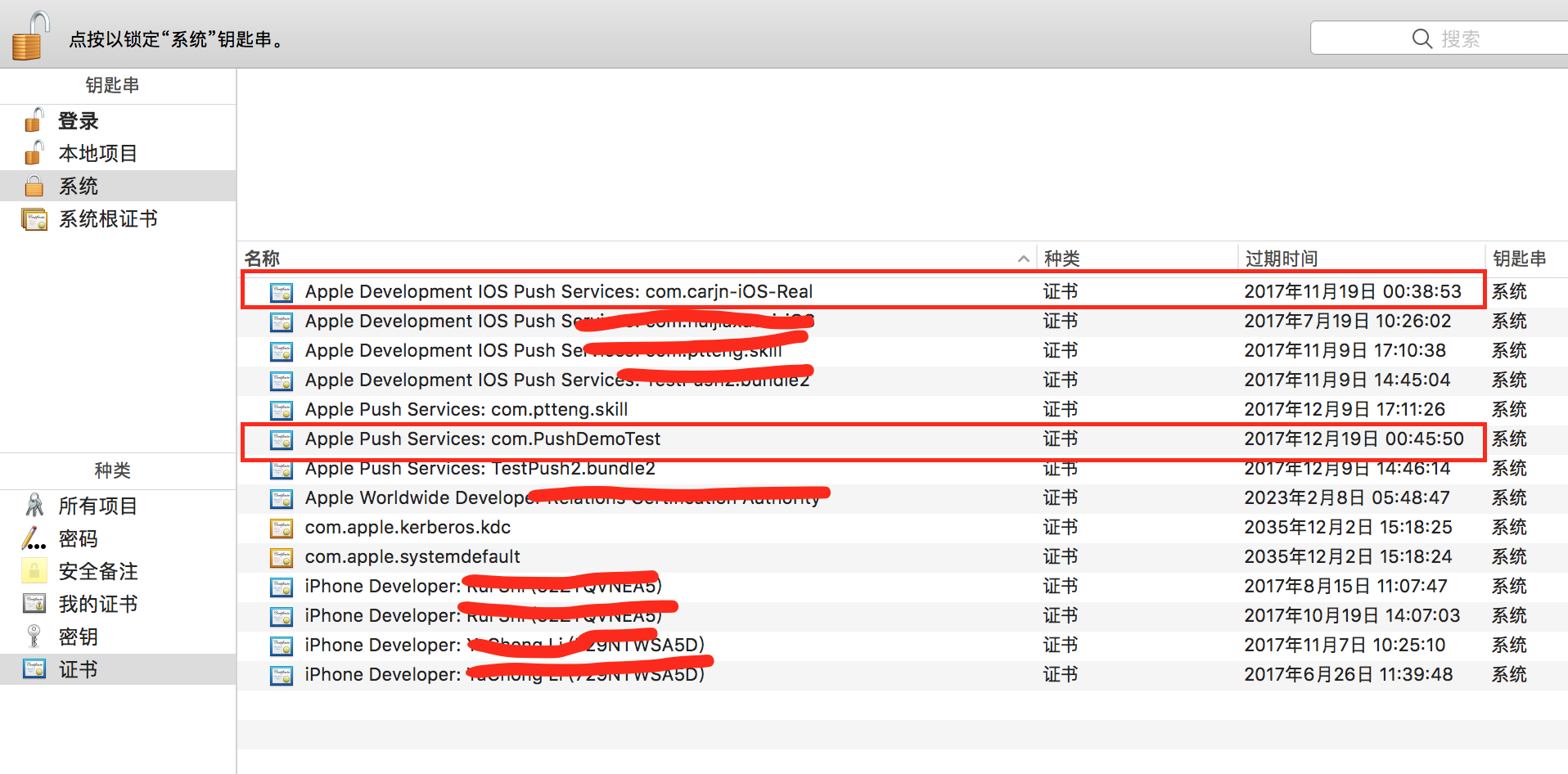Open the 系统根证书 keychain
This screenshot has height=774, width=1568.
(x=107, y=219)
